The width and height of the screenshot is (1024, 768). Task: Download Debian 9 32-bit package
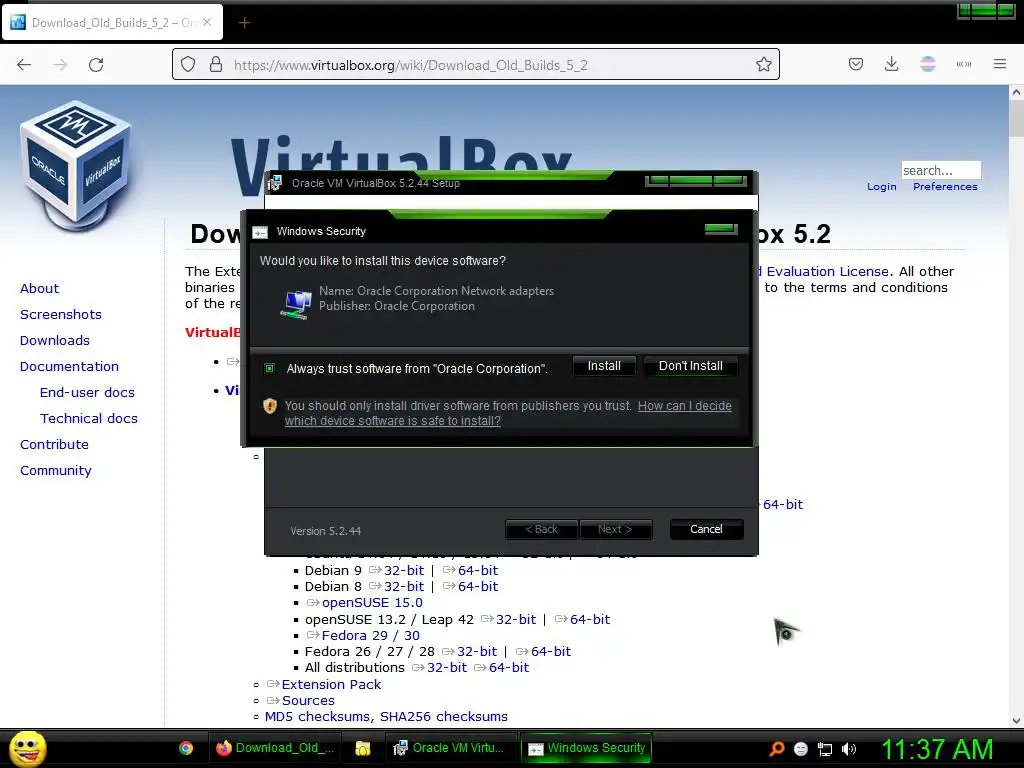[x=404, y=571]
